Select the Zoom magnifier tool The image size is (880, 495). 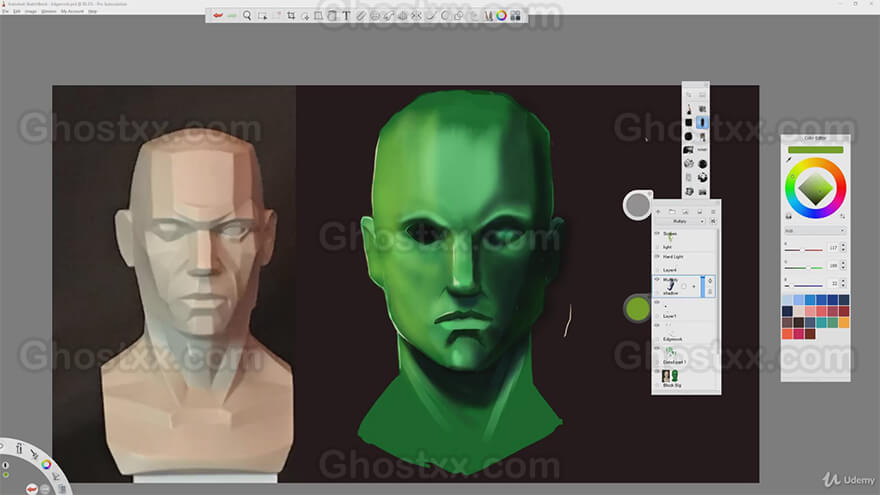(x=247, y=16)
